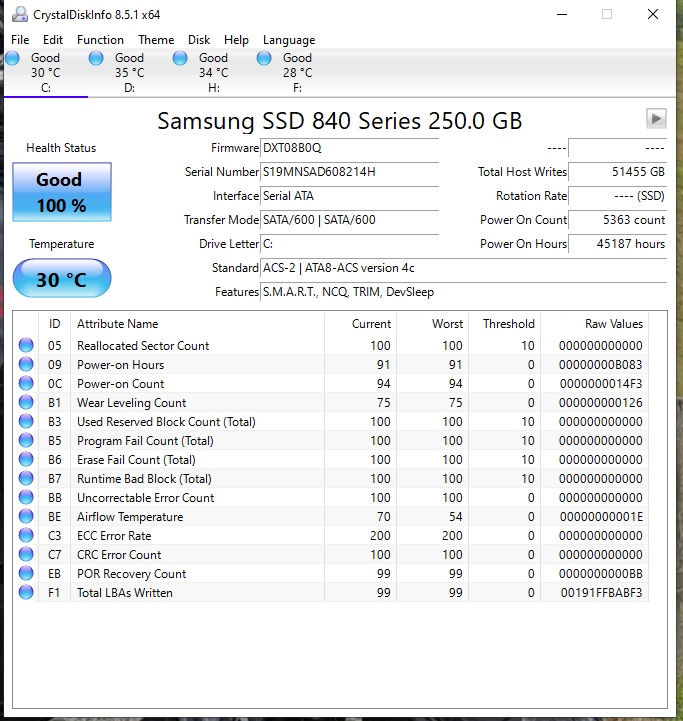The height and width of the screenshot is (721, 683).
Task: Click the raw value 00191FFBABF3
Action: (x=601, y=593)
